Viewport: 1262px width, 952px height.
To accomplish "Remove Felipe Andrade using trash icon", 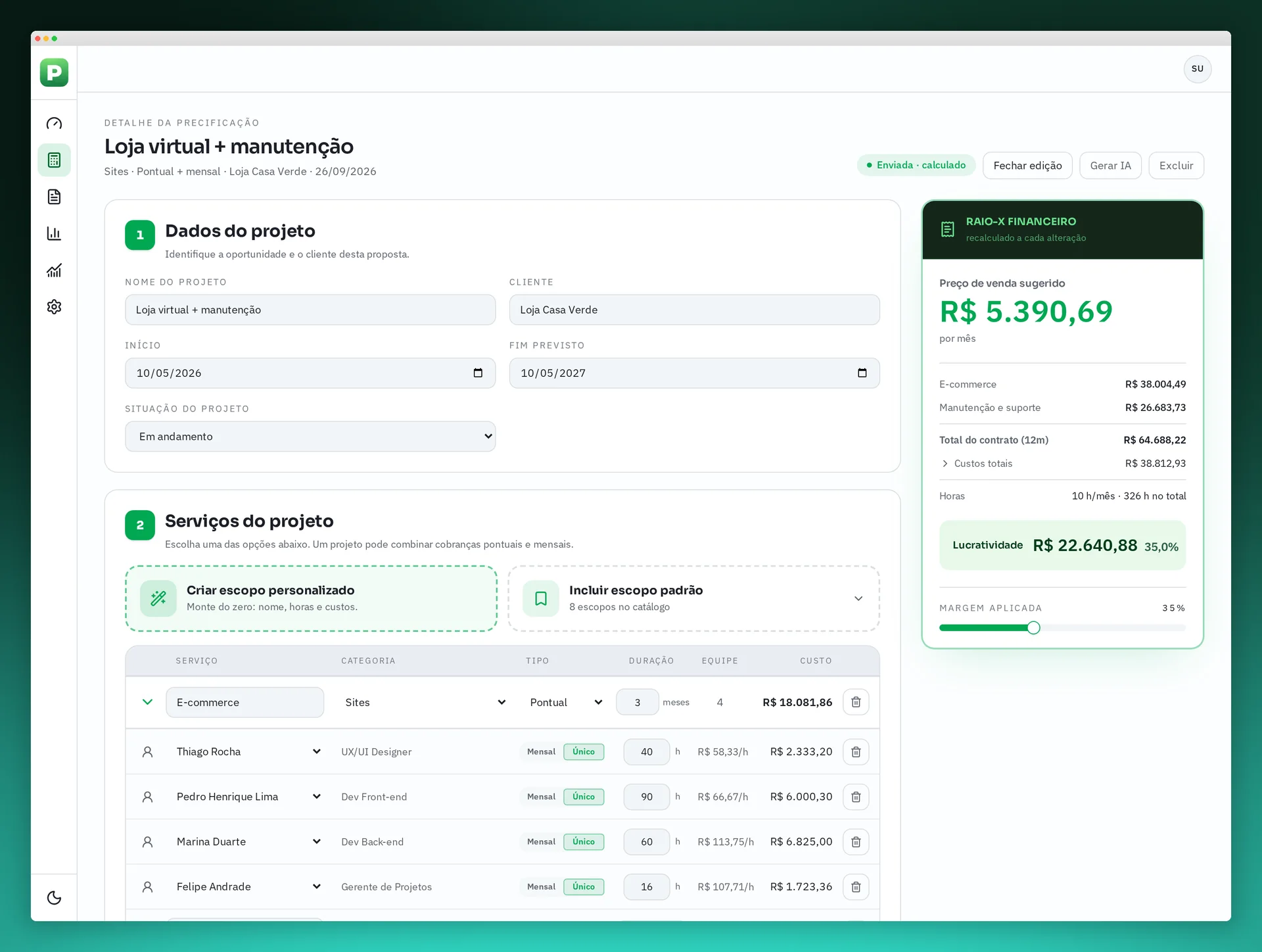I will click(856, 887).
